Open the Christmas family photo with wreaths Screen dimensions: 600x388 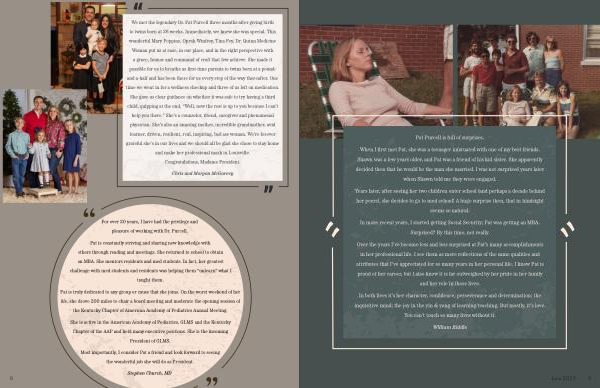point(45,146)
